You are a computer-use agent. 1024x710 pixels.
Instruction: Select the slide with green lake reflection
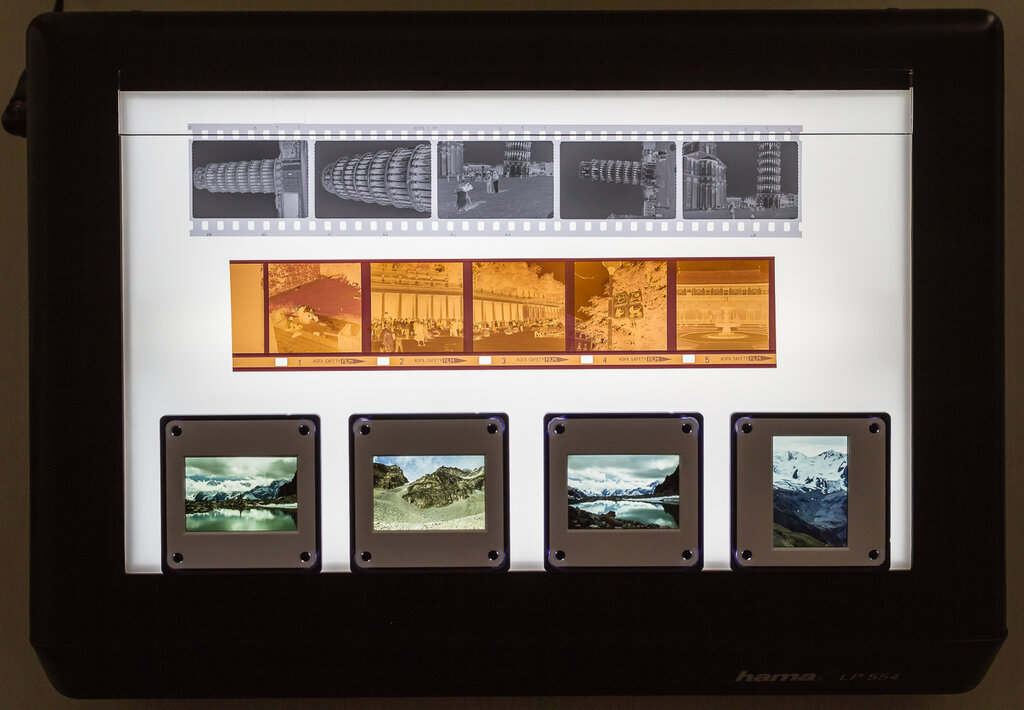241,494
